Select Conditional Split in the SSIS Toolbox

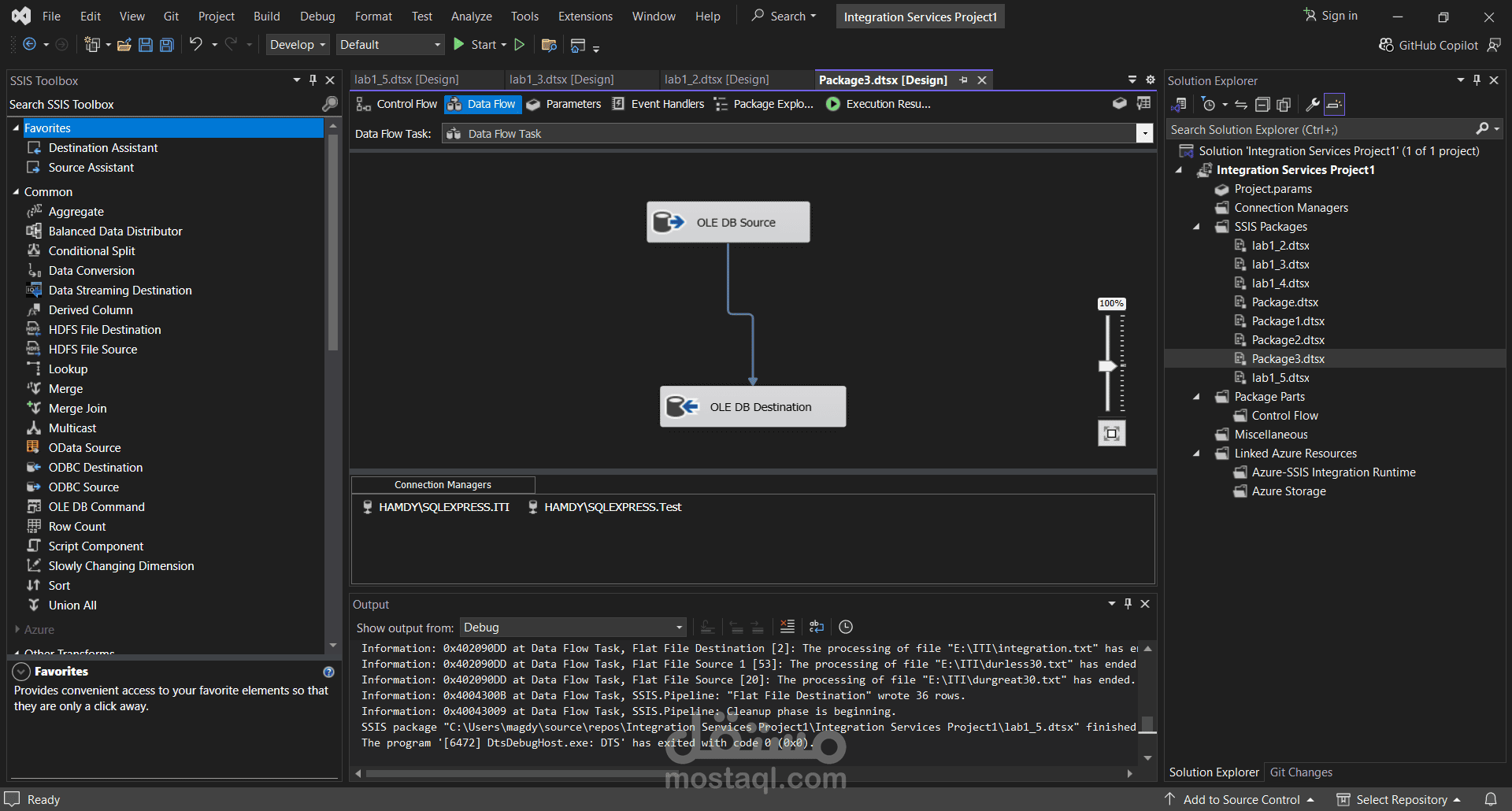click(91, 251)
